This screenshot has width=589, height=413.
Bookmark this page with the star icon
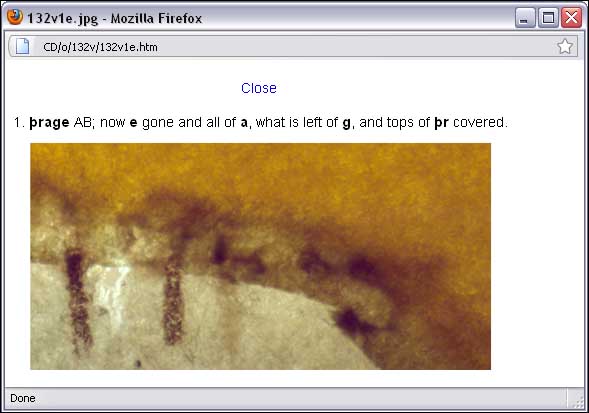tap(565, 46)
